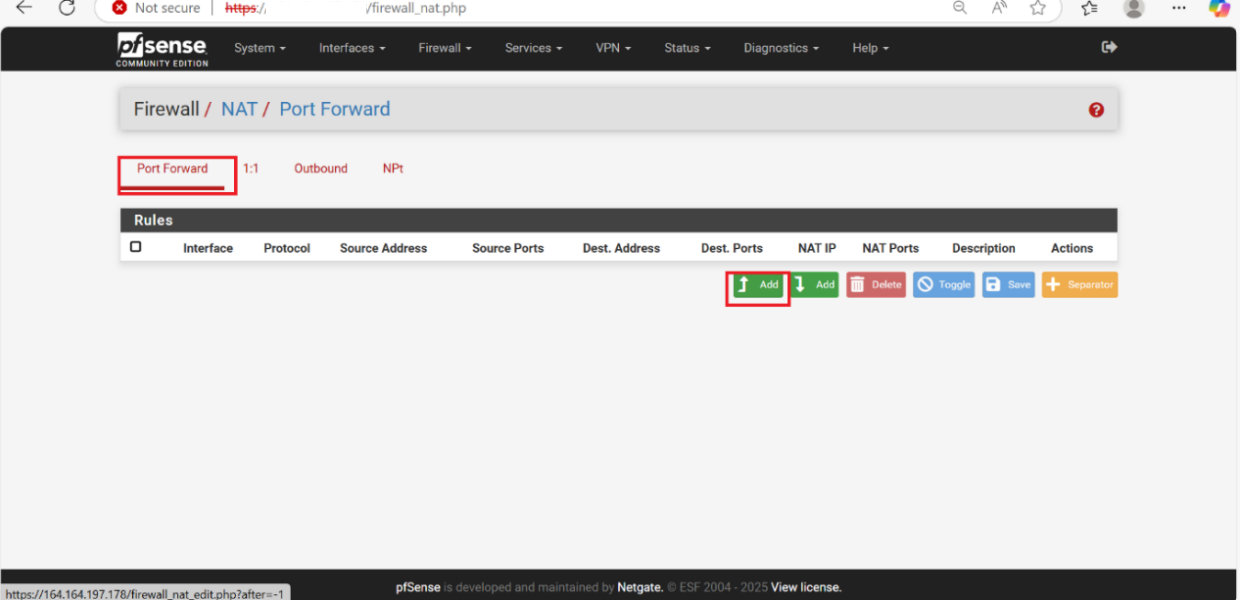Click the browser address bar URL
The height and width of the screenshot is (601, 1240).
click(345, 8)
